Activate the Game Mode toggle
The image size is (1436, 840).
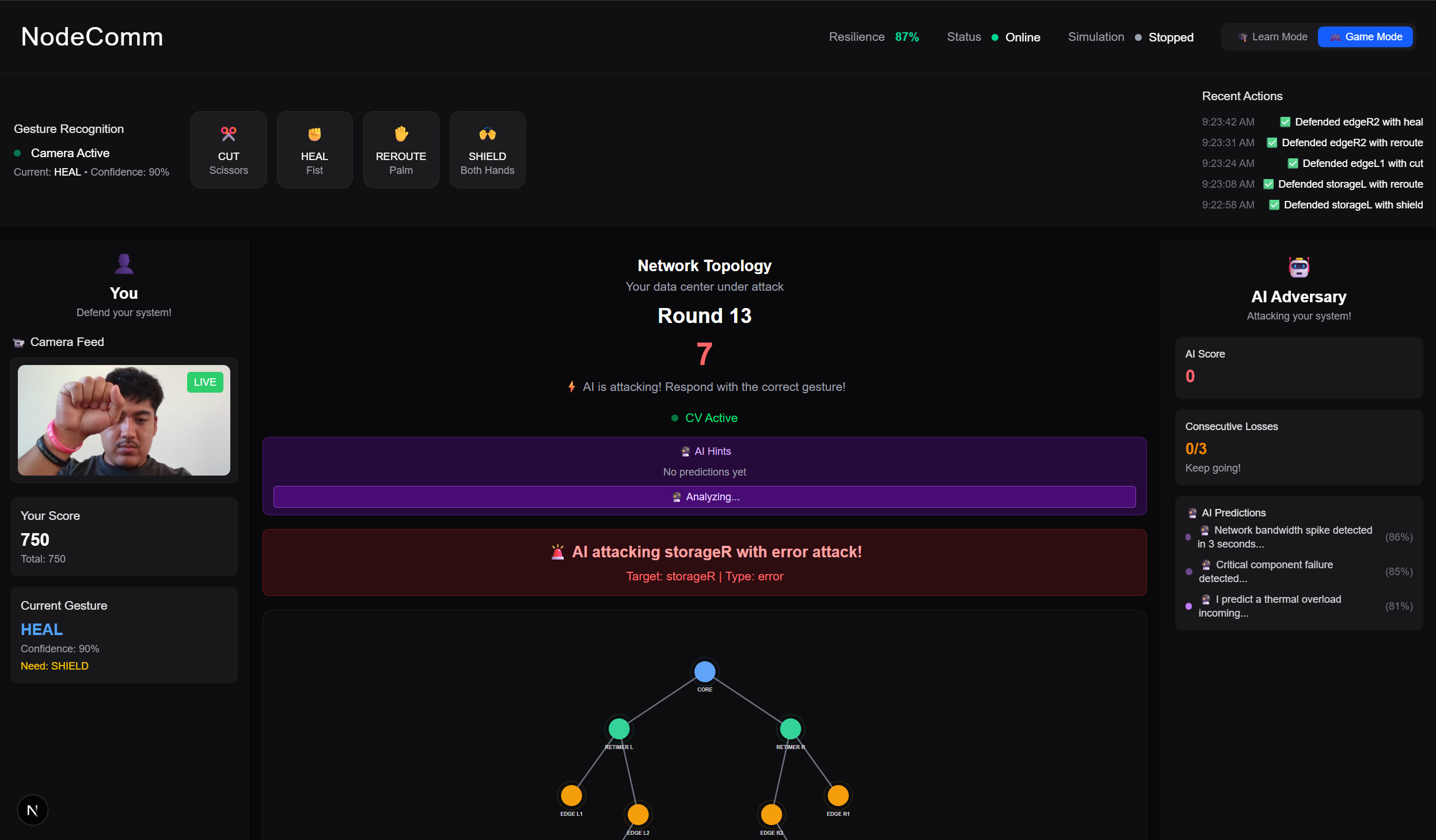(1365, 37)
